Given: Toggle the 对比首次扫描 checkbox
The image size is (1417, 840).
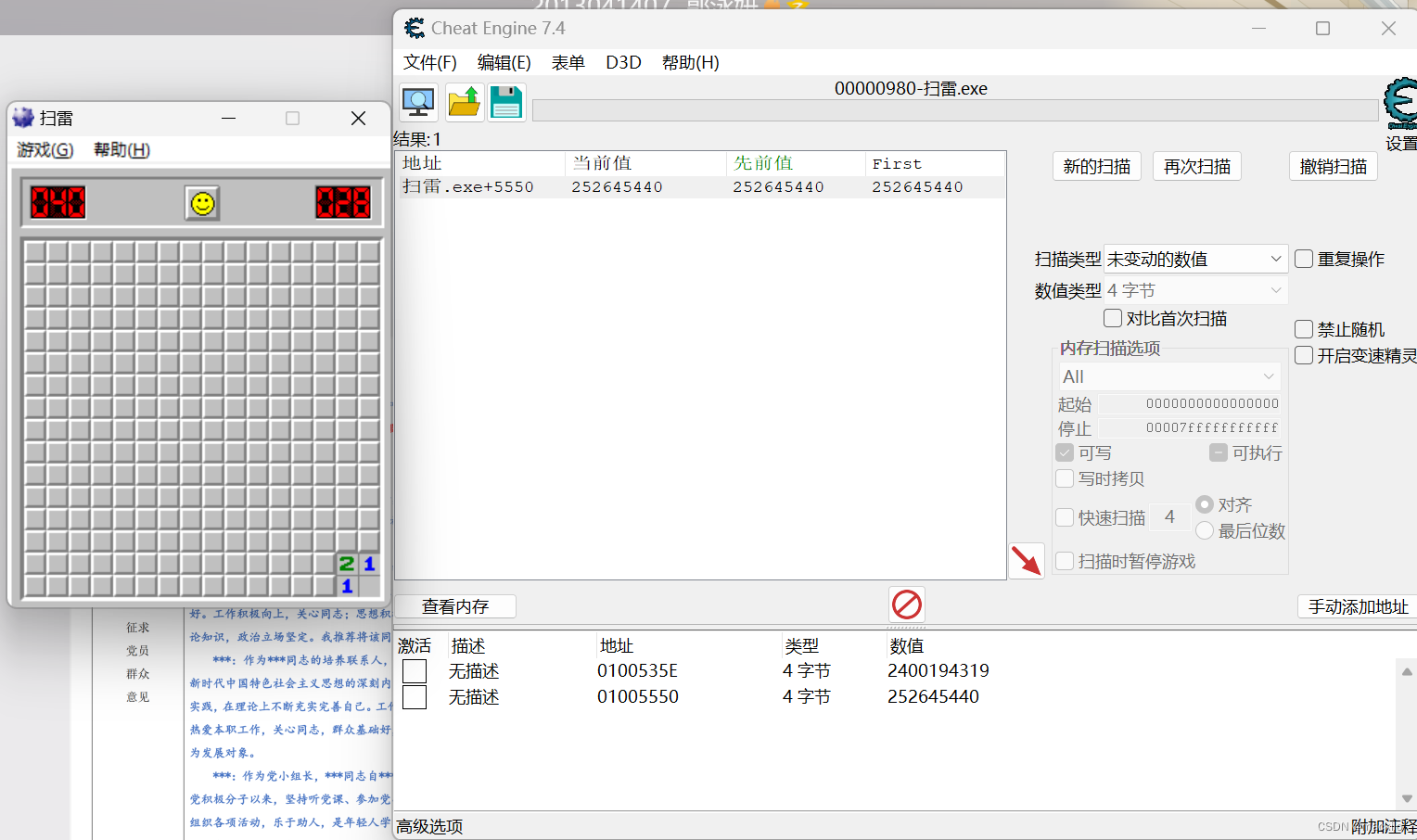Looking at the screenshot, I should (x=1113, y=318).
